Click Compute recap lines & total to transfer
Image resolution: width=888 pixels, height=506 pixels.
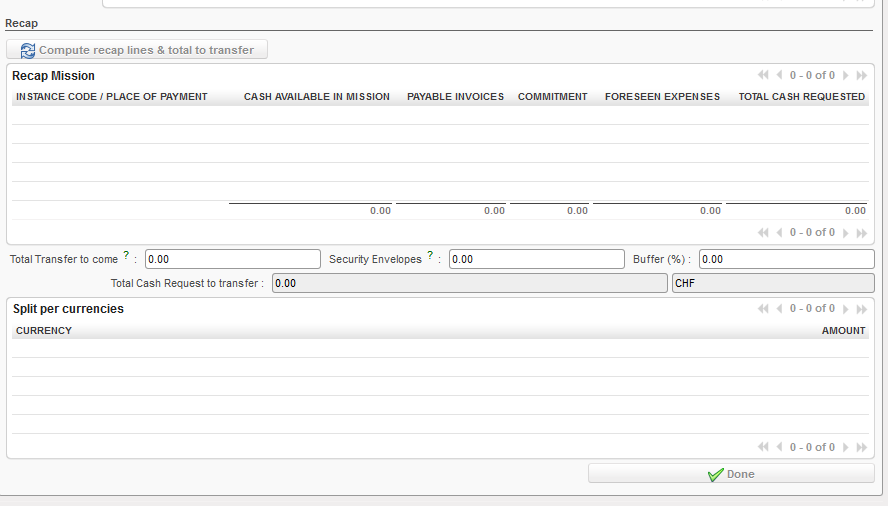point(146,50)
